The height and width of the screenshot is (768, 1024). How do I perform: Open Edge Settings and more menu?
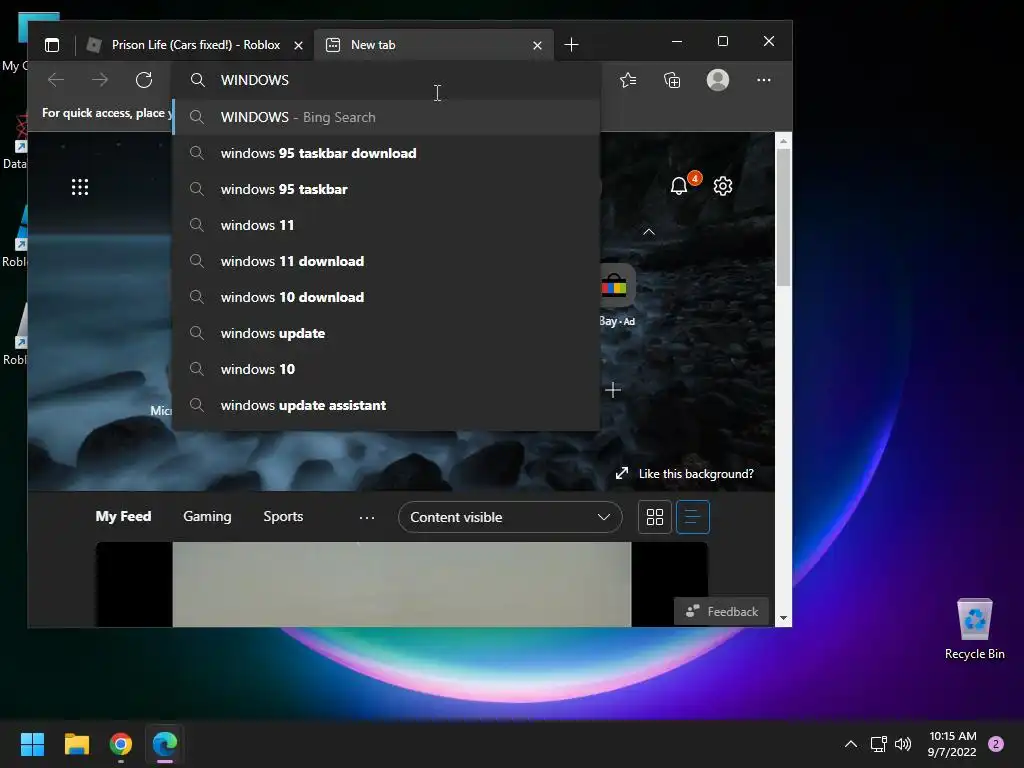pos(763,80)
